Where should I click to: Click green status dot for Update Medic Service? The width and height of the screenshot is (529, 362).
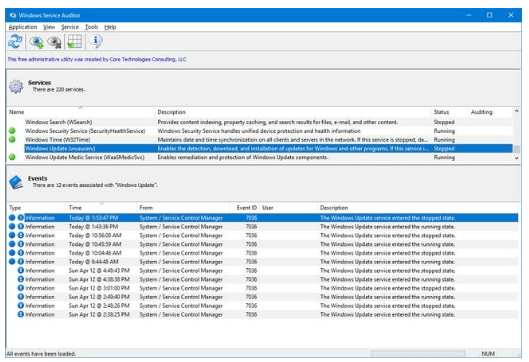[x=12, y=157]
